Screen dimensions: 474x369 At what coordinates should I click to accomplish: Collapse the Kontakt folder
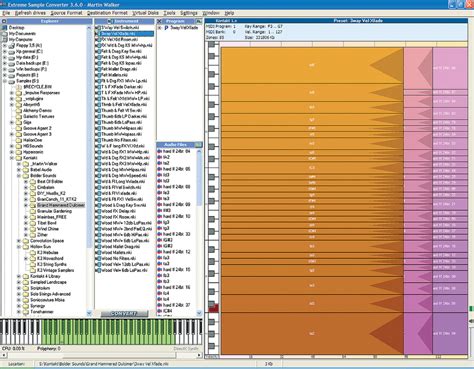pyautogui.click(x=12, y=158)
